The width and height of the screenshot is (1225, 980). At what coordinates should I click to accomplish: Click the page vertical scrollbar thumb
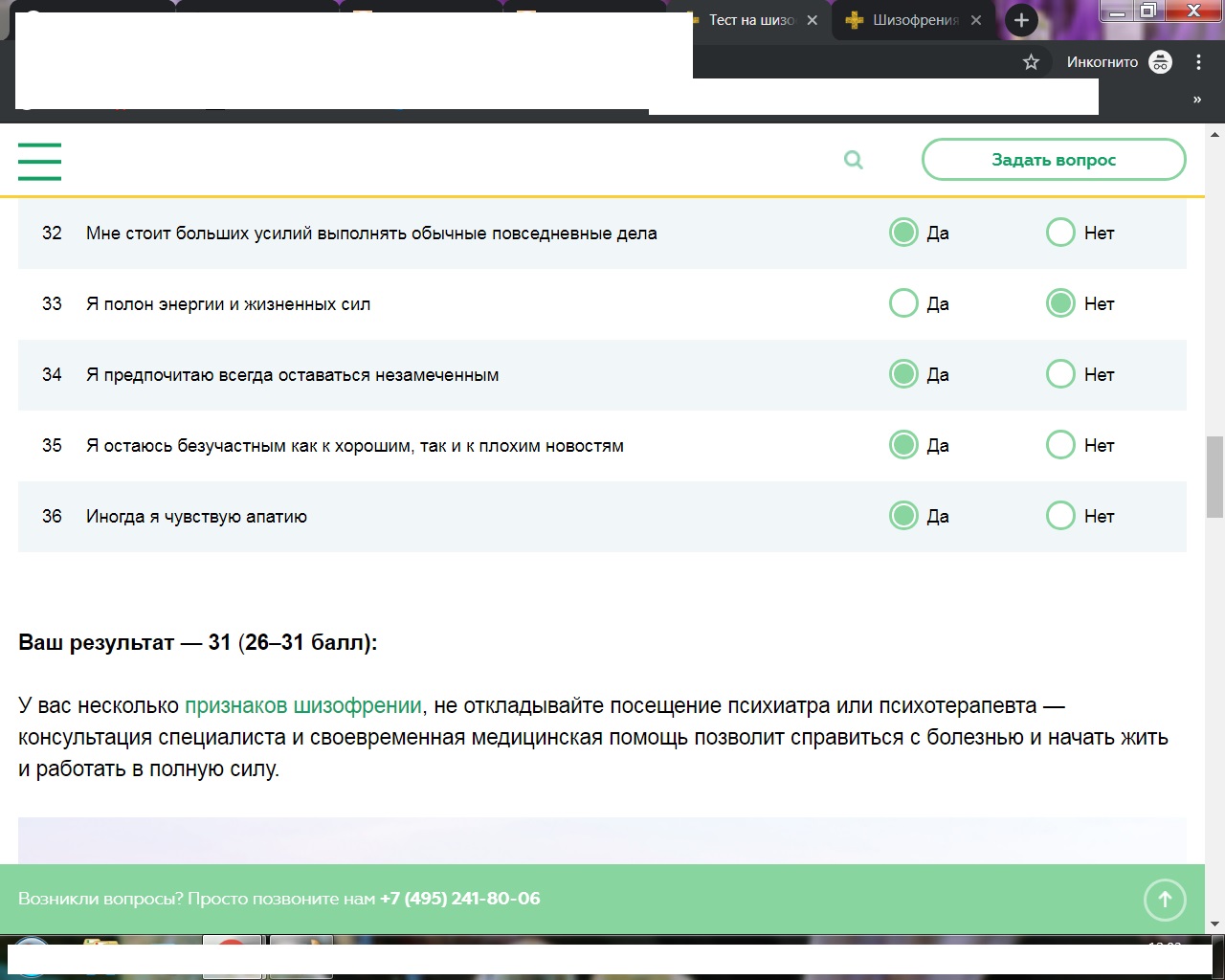[x=1214, y=476]
